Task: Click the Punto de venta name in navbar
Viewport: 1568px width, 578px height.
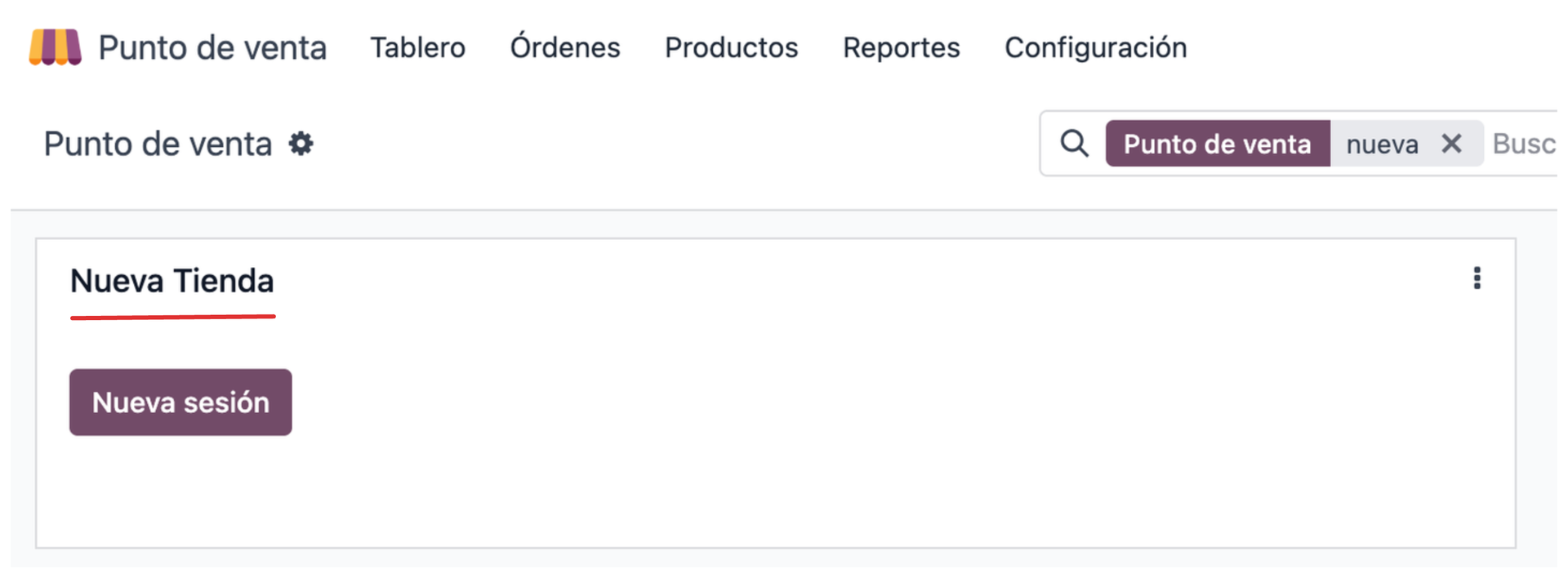Action: 212,47
